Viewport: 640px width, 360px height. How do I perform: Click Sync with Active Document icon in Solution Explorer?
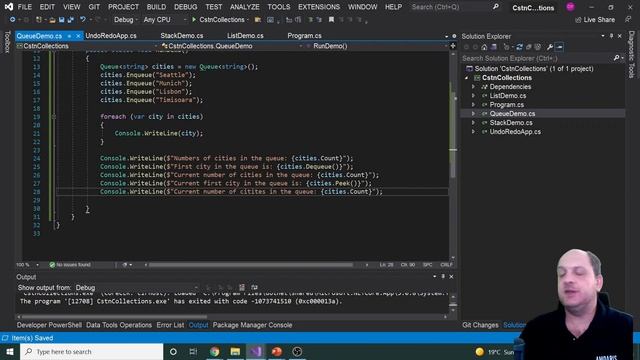[x=519, y=47]
